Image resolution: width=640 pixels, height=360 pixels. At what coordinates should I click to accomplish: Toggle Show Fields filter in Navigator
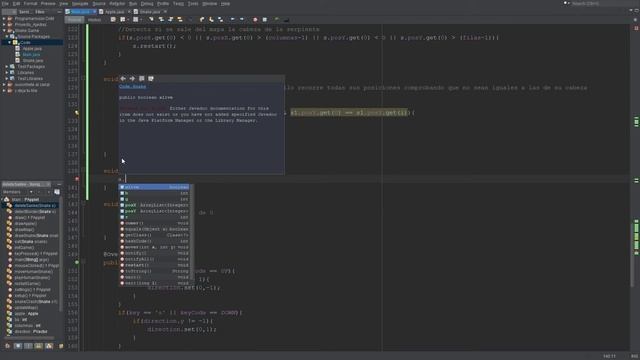pos(18,346)
